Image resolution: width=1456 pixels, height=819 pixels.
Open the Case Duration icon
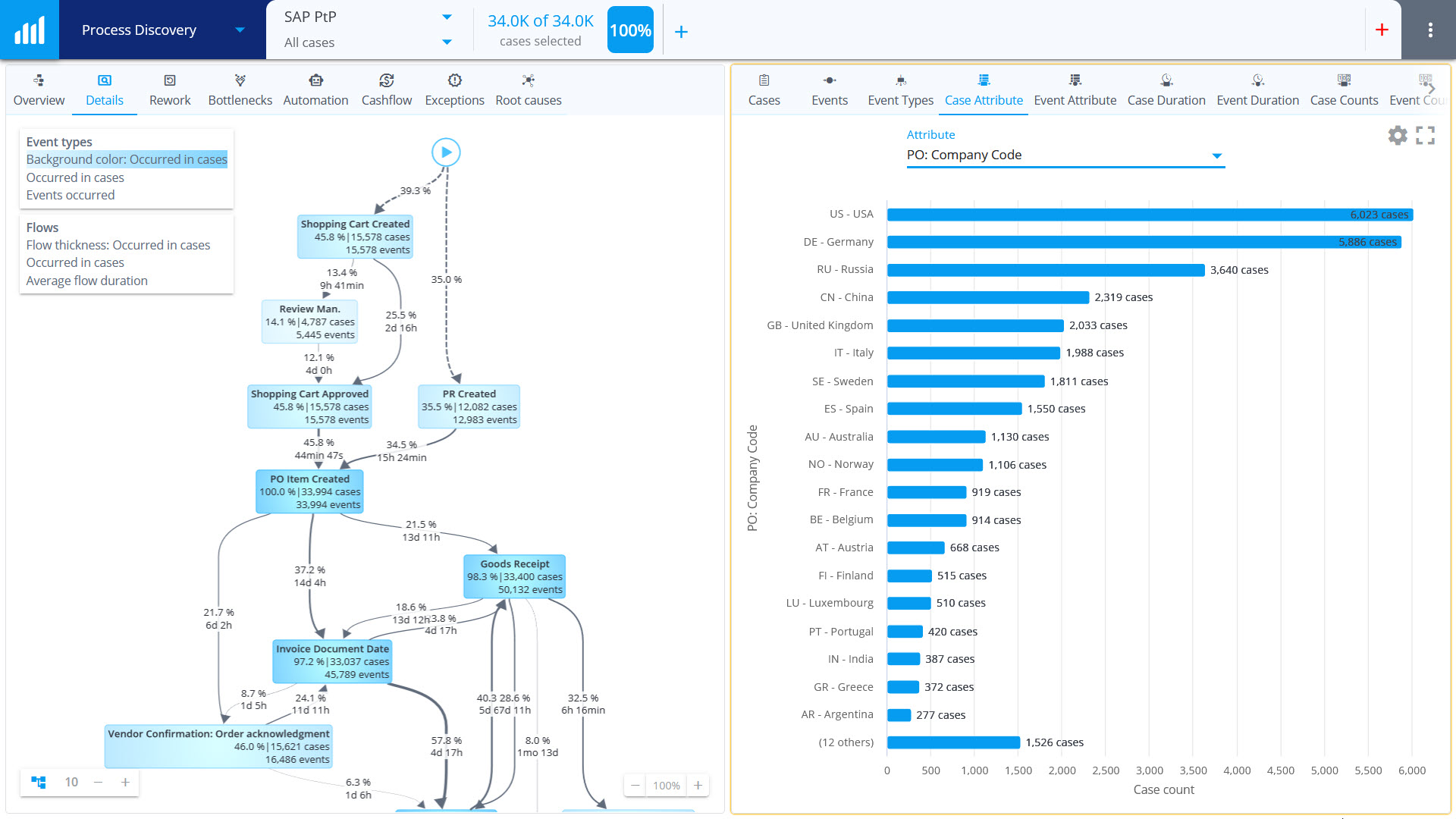click(x=1166, y=80)
